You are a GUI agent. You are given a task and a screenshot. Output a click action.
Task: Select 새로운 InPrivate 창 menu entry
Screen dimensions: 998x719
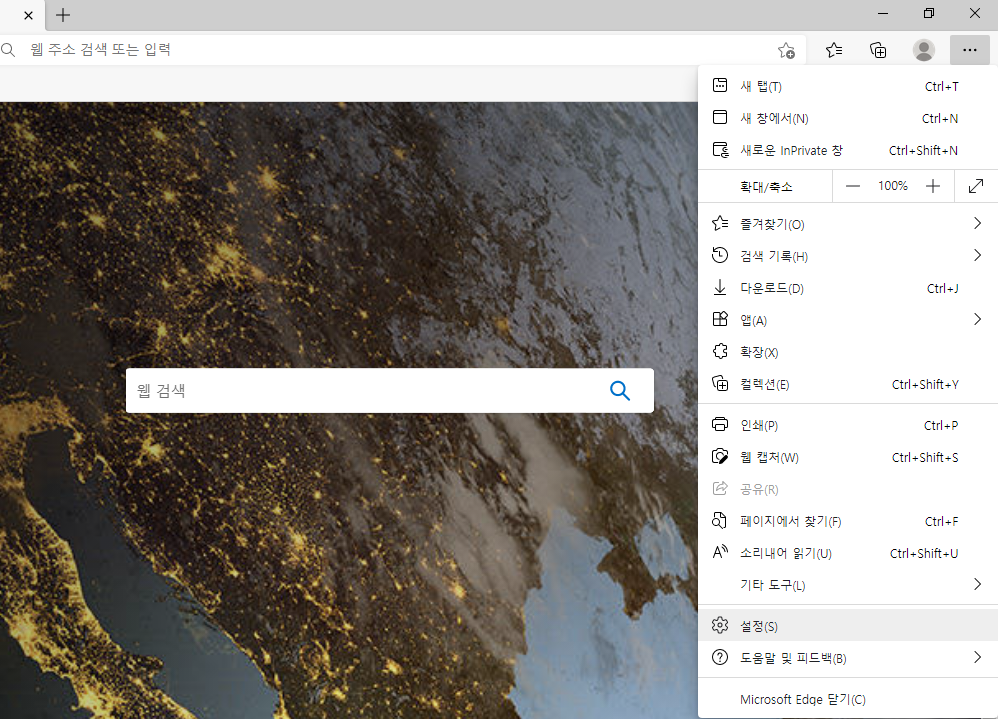848,150
